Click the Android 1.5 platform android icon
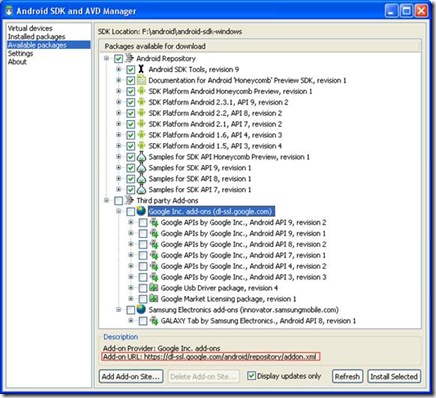 click(141, 146)
